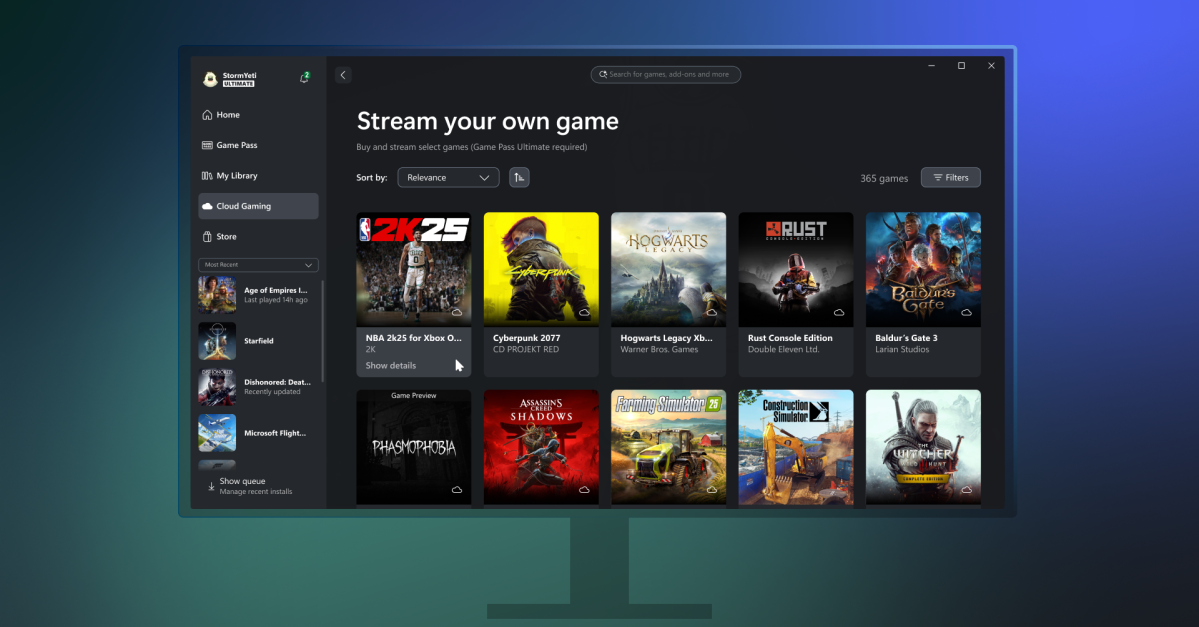Toggle the sort order ascending button
This screenshot has height=627, width=1199.
518,177
